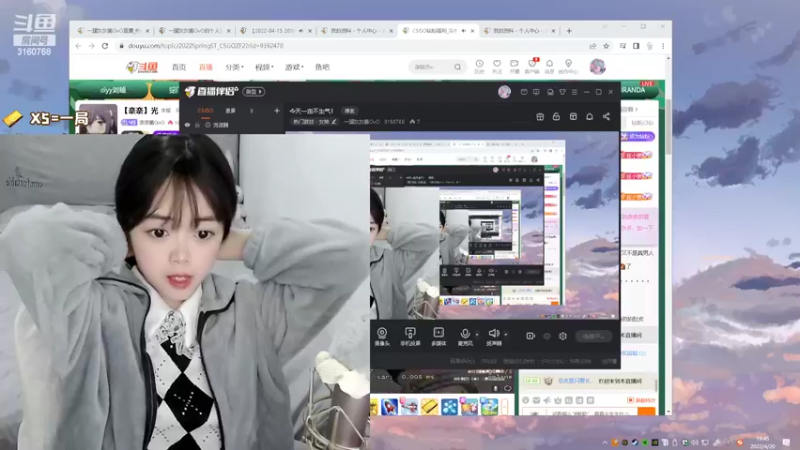Click the red 屏蔽特效 effects toggle in chat
The height and width of the screenshot is (450, 800).
click(x=641, y=401)
